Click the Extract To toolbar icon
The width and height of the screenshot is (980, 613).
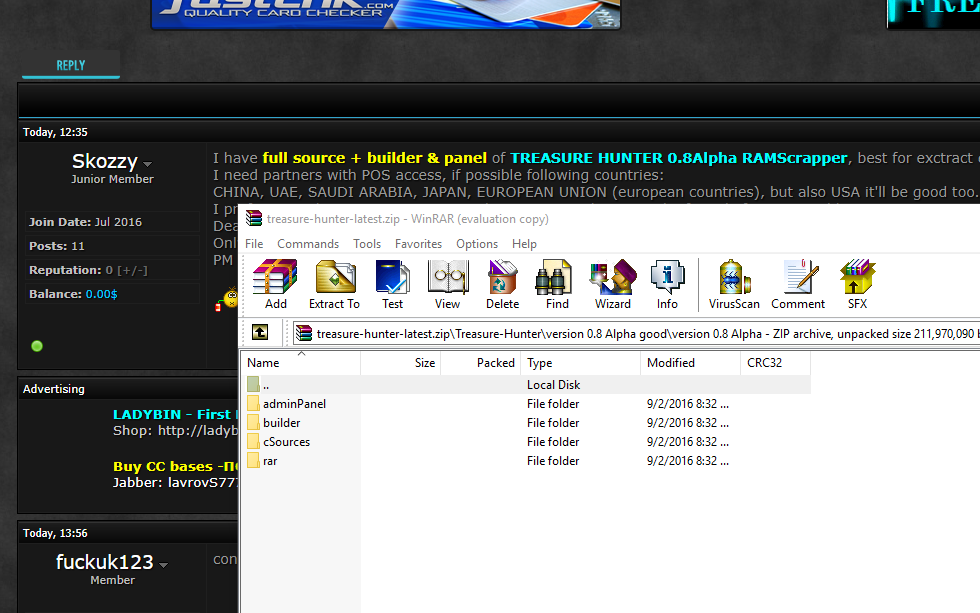coord(334,284)
